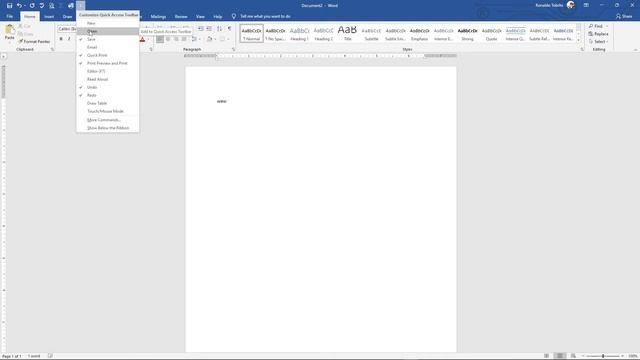The height and width of the screenshot is (360, 640).
Task: Click the proofing icon in status bar
Action: click(x=50, y=356)
